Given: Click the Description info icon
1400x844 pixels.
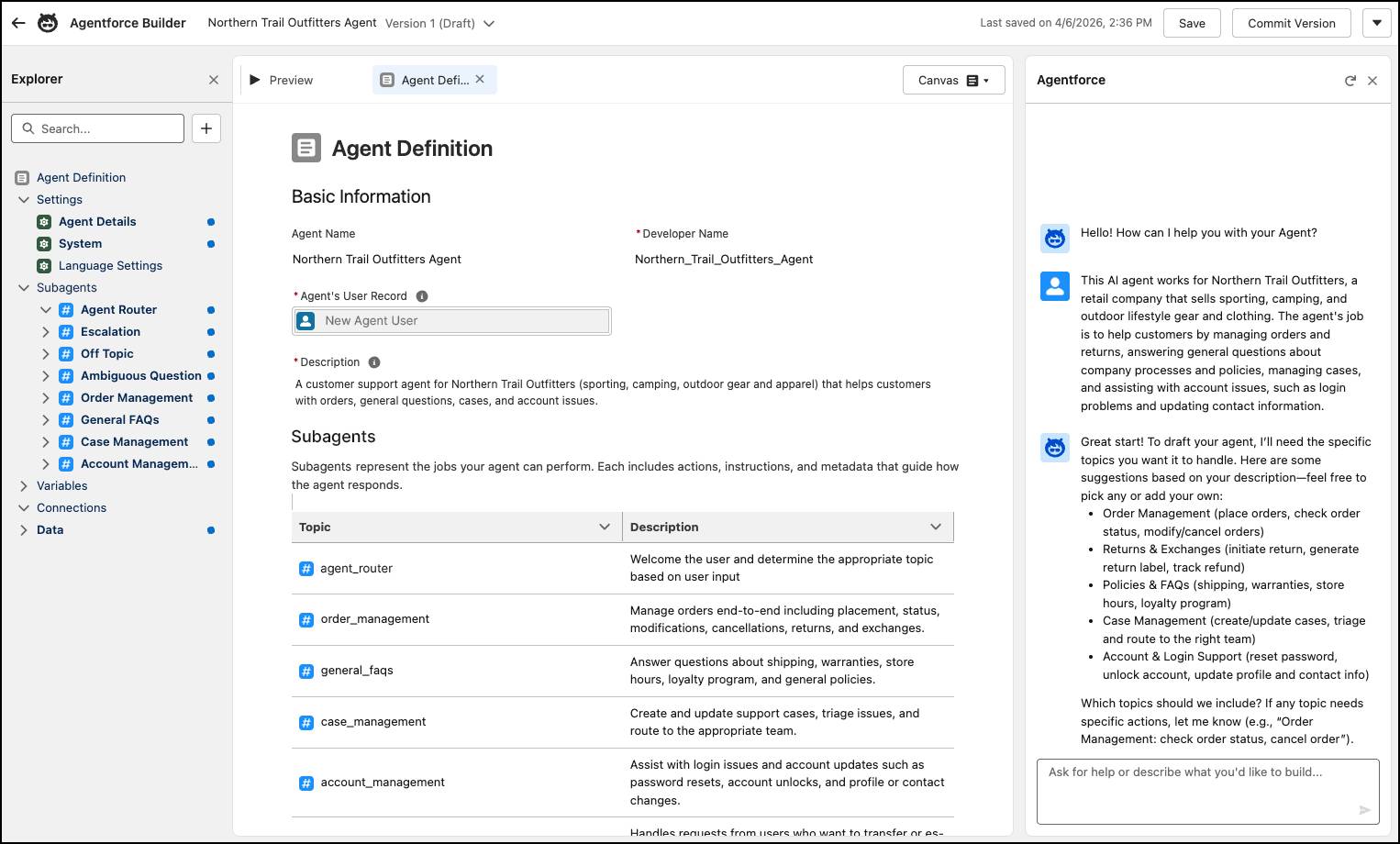Looking at the screenshot, I should tap(374, 362).
